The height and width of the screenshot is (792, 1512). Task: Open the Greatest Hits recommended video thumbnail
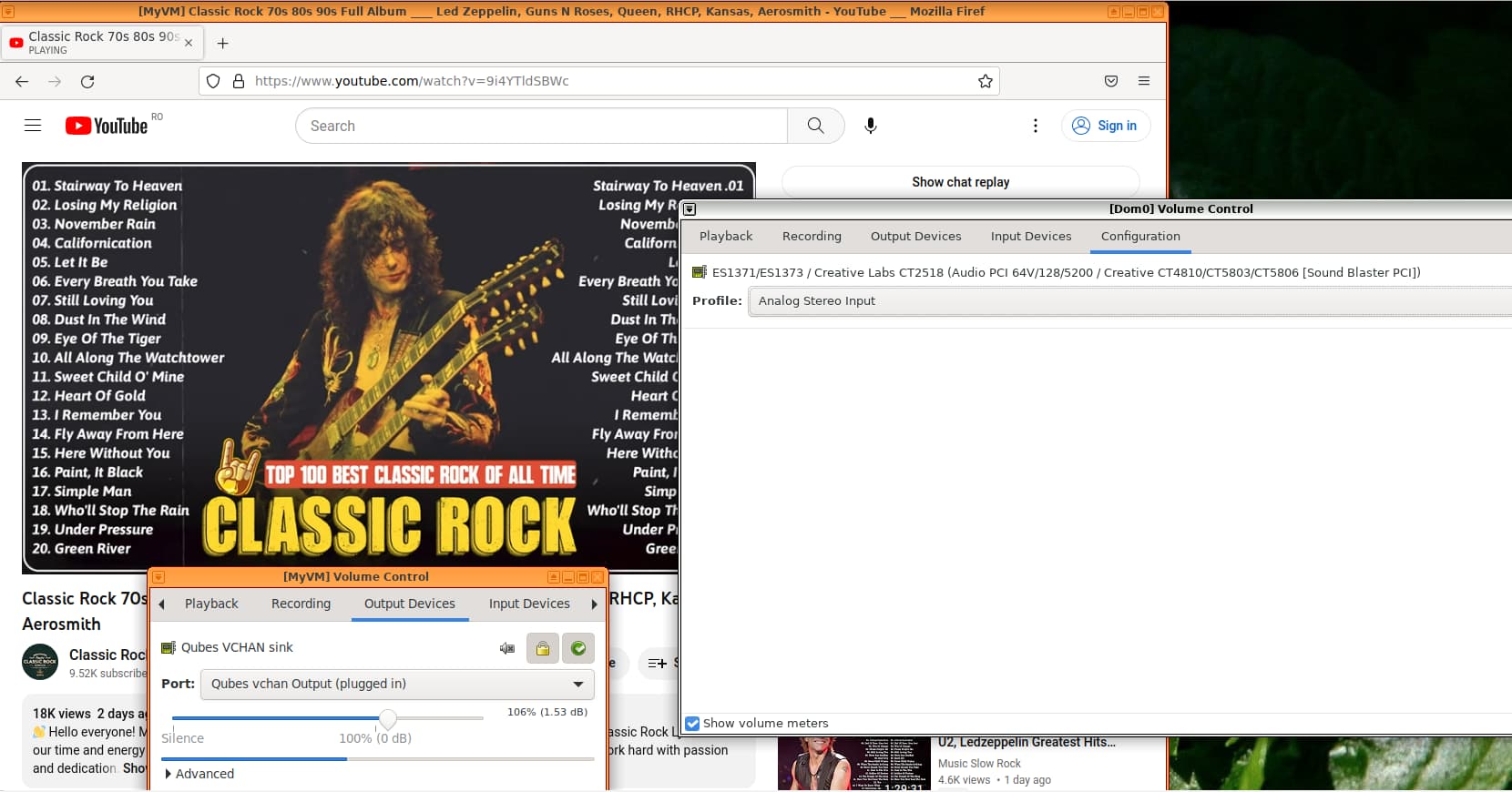(x=853, y=764)
